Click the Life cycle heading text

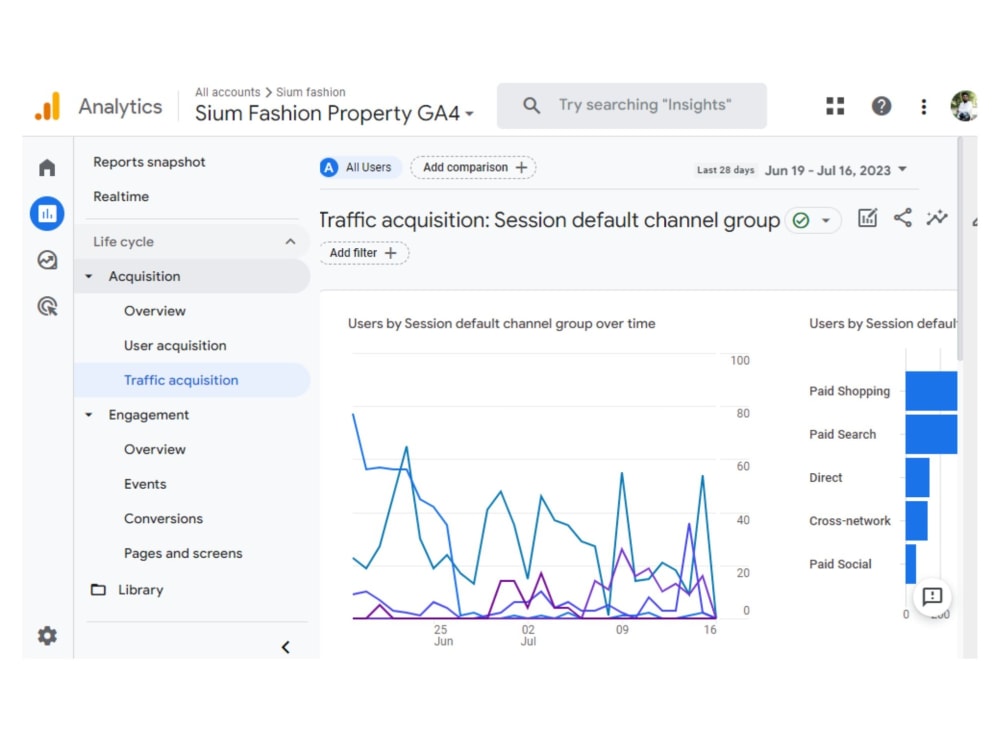[x=123, y=242]
